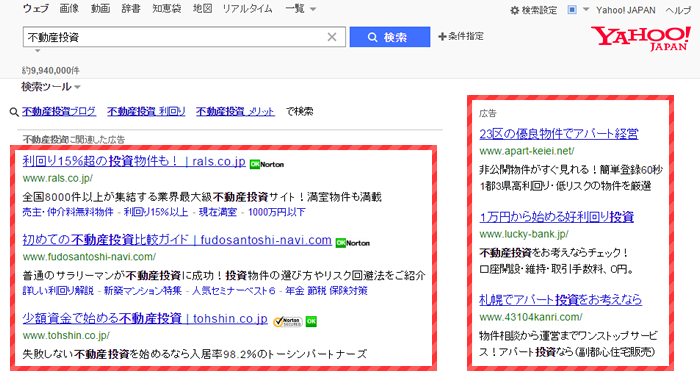Switch to 辞書 dictionary tab

pos(131,8)
